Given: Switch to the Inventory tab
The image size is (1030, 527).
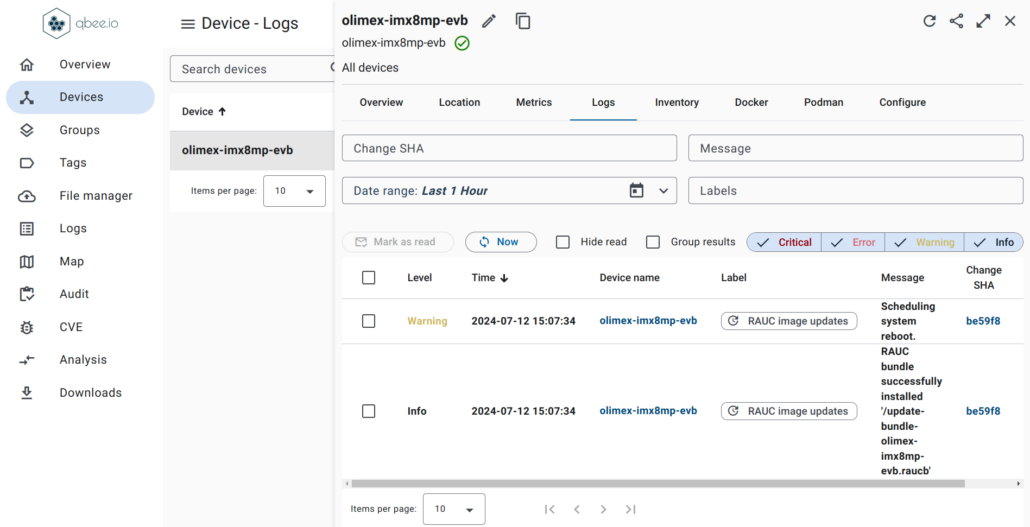Looking at the screenshot, I should pos(677,103).
